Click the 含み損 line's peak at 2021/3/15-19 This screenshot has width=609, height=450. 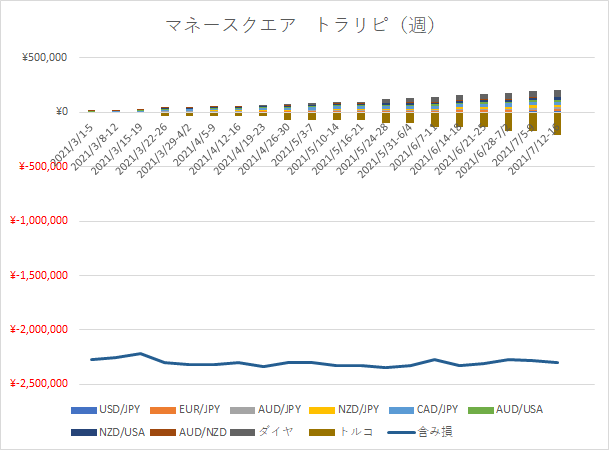[x=141, y=353]
